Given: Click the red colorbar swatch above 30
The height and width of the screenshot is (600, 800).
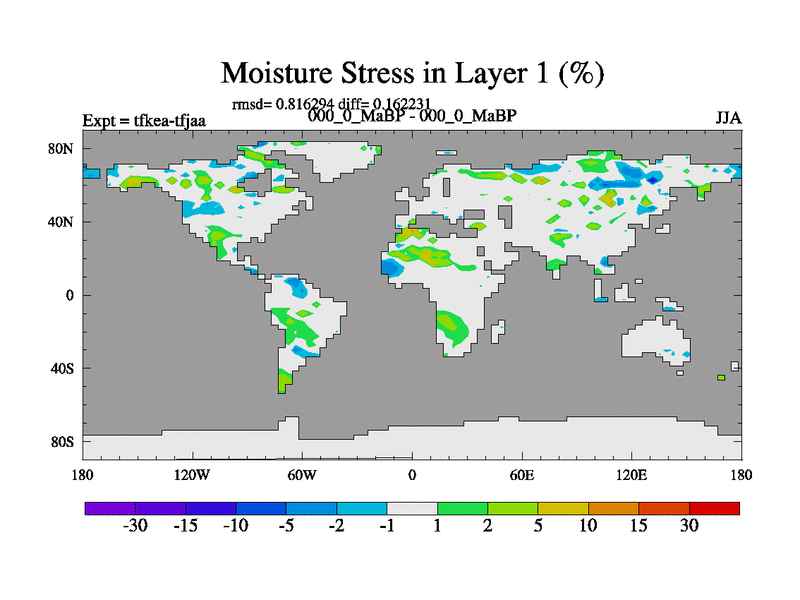Looking at the screenshot, I should [714, 509].
